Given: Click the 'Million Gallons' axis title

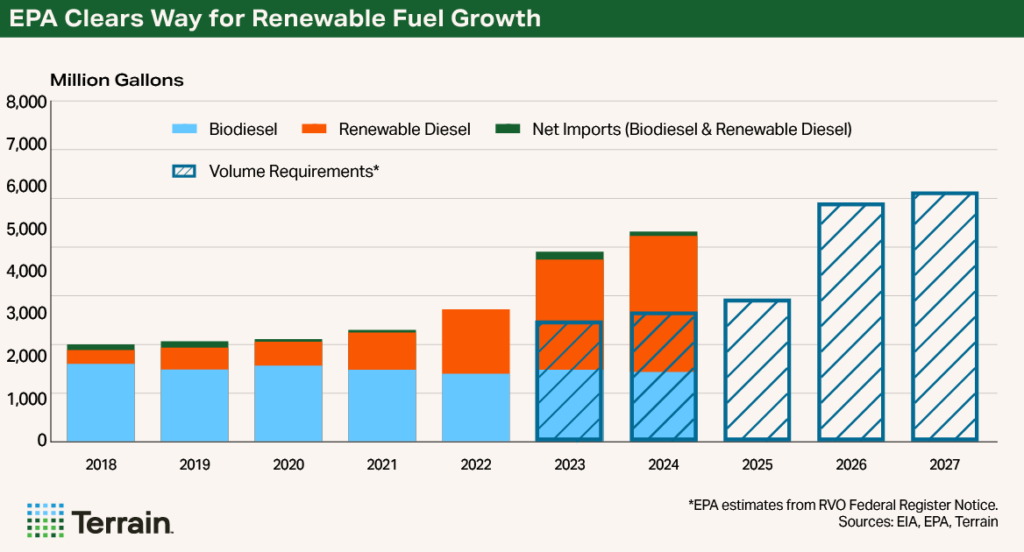Looking at the screenshot, I should (x=117, y=80).
